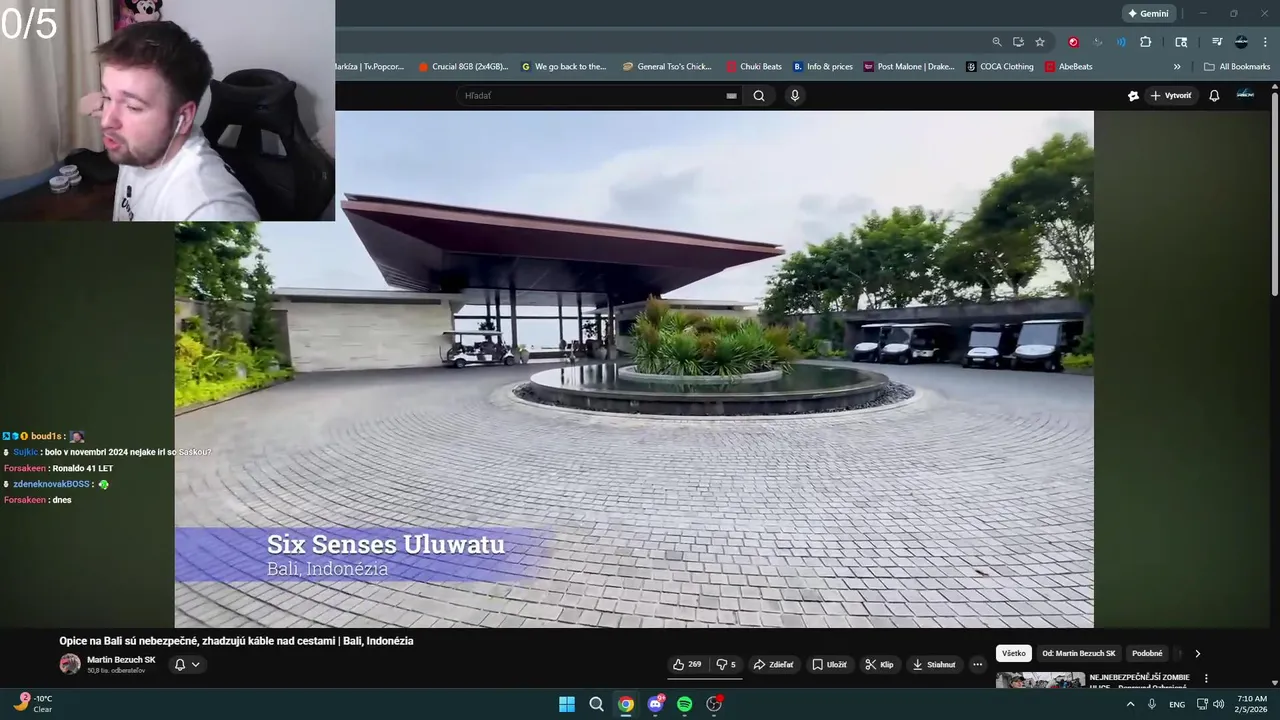1280x720 pixels.
Task: Open the General Tso's Chick... bookmark
Action: [x=667, y=67]
